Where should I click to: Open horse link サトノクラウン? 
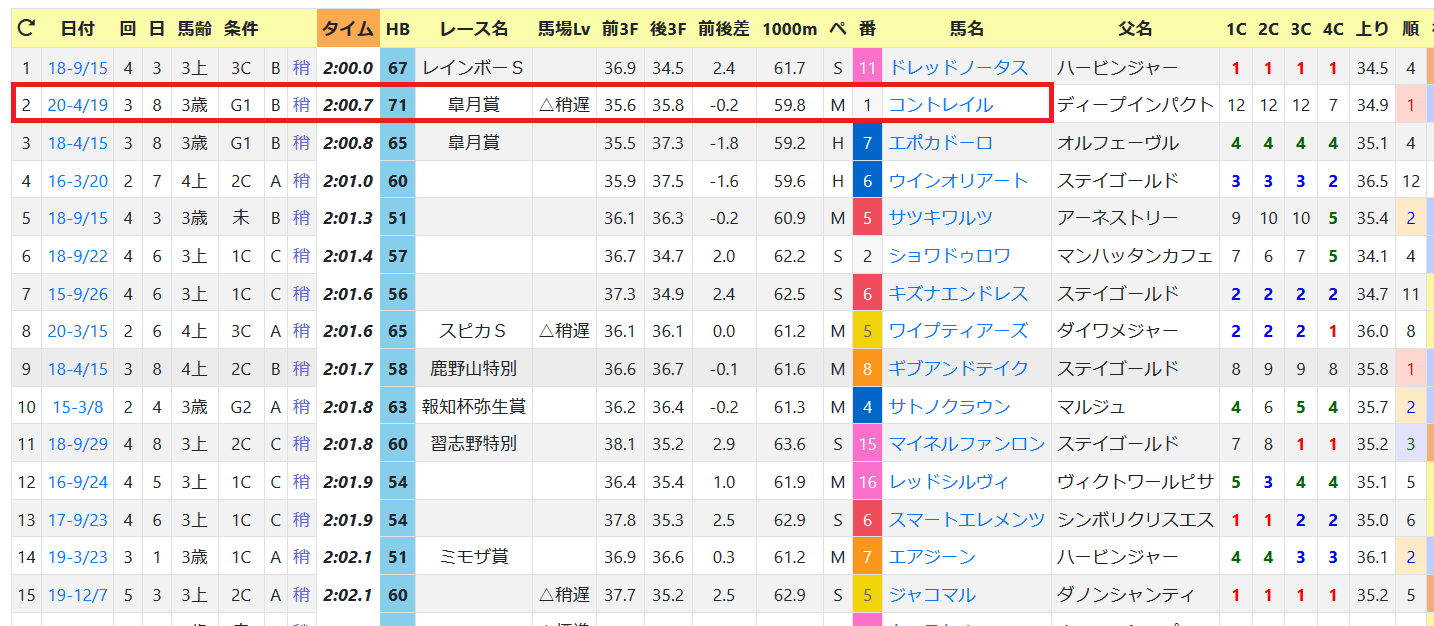click(x=950, y=407)
